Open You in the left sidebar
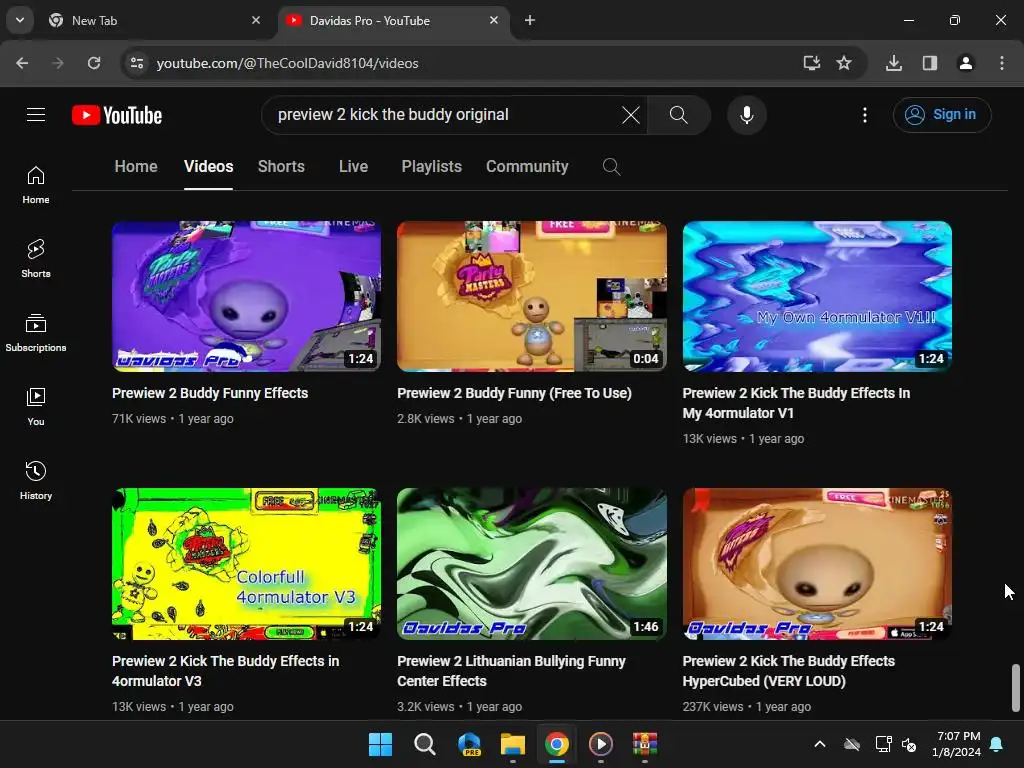1024x768 pixels. click(36, 407)
